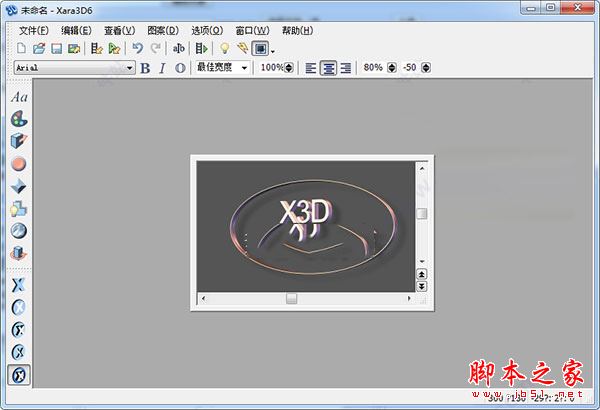Select the fourth X board style icon
The height and width of the screenshot is (410, 600).
pyautogui.click(x=18, y=352)
